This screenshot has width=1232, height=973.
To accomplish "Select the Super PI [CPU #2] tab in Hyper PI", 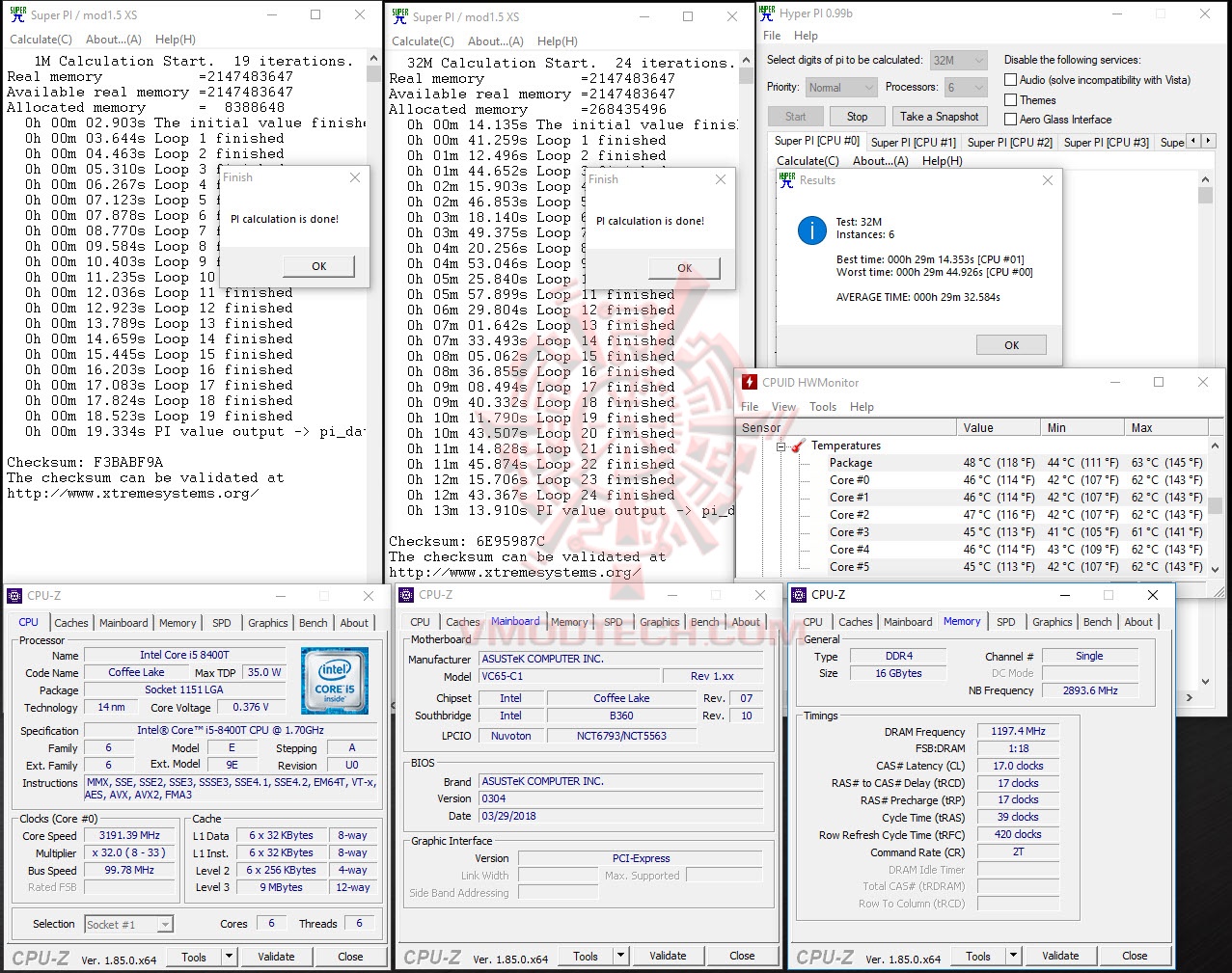I will point(1010,142).
